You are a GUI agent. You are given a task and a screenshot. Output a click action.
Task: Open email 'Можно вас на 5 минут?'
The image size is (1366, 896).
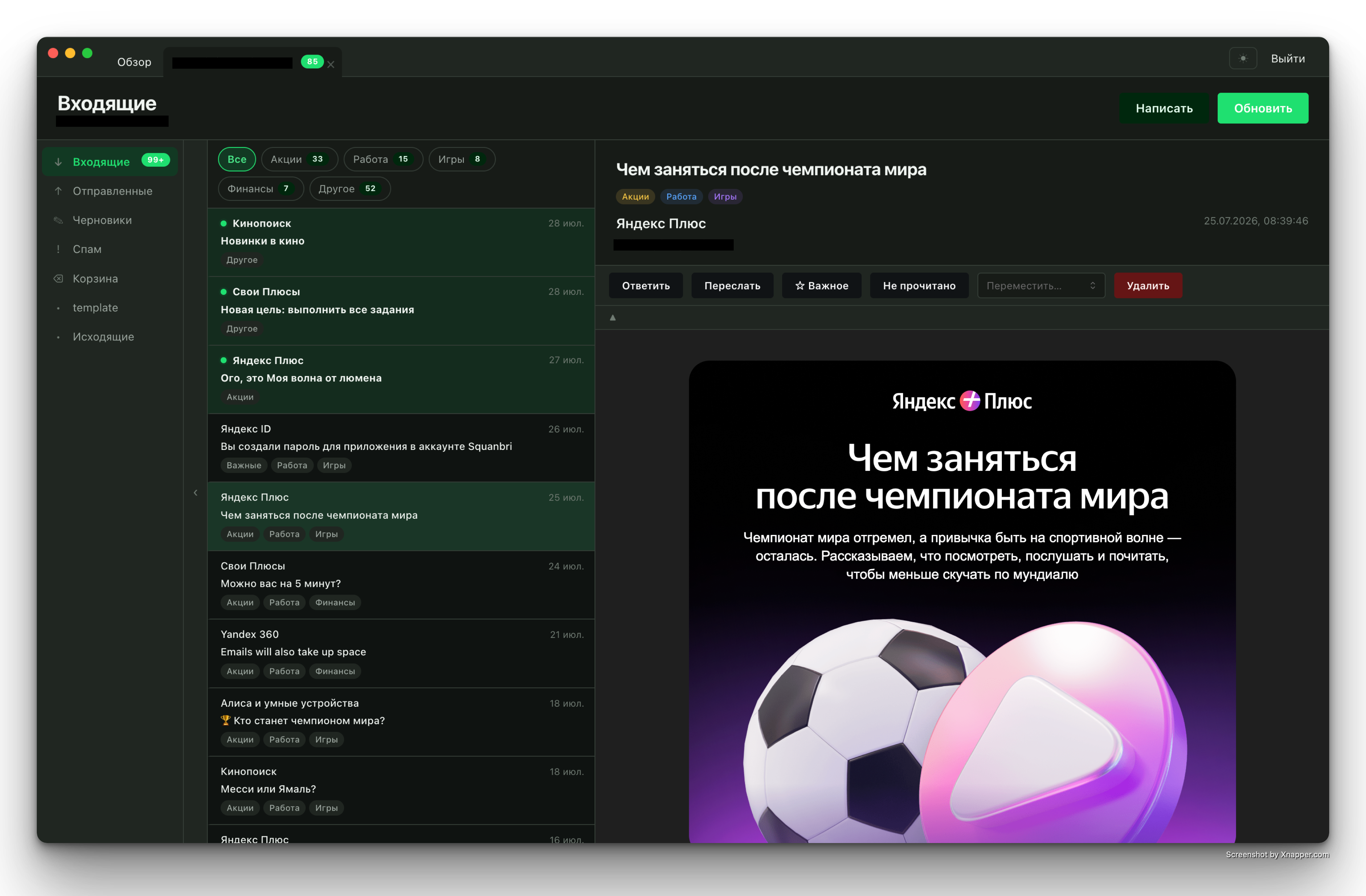click(x=401, y=585)
